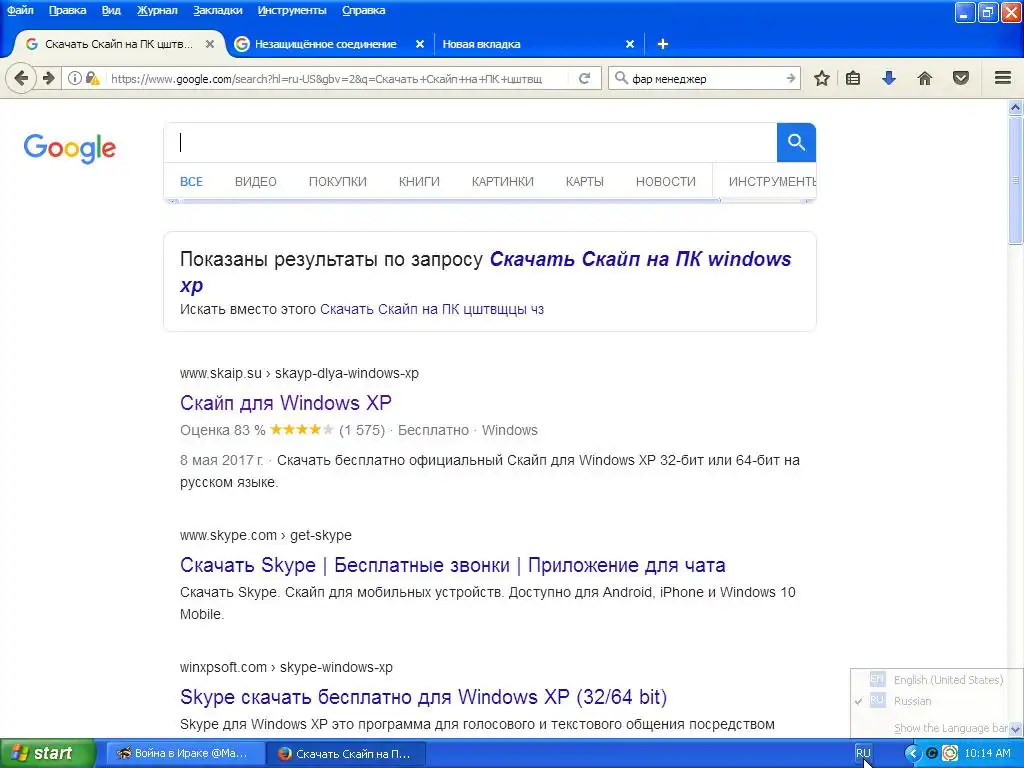
Task: Open Война в Ираке taskbar window
Action: click(185, 753)
